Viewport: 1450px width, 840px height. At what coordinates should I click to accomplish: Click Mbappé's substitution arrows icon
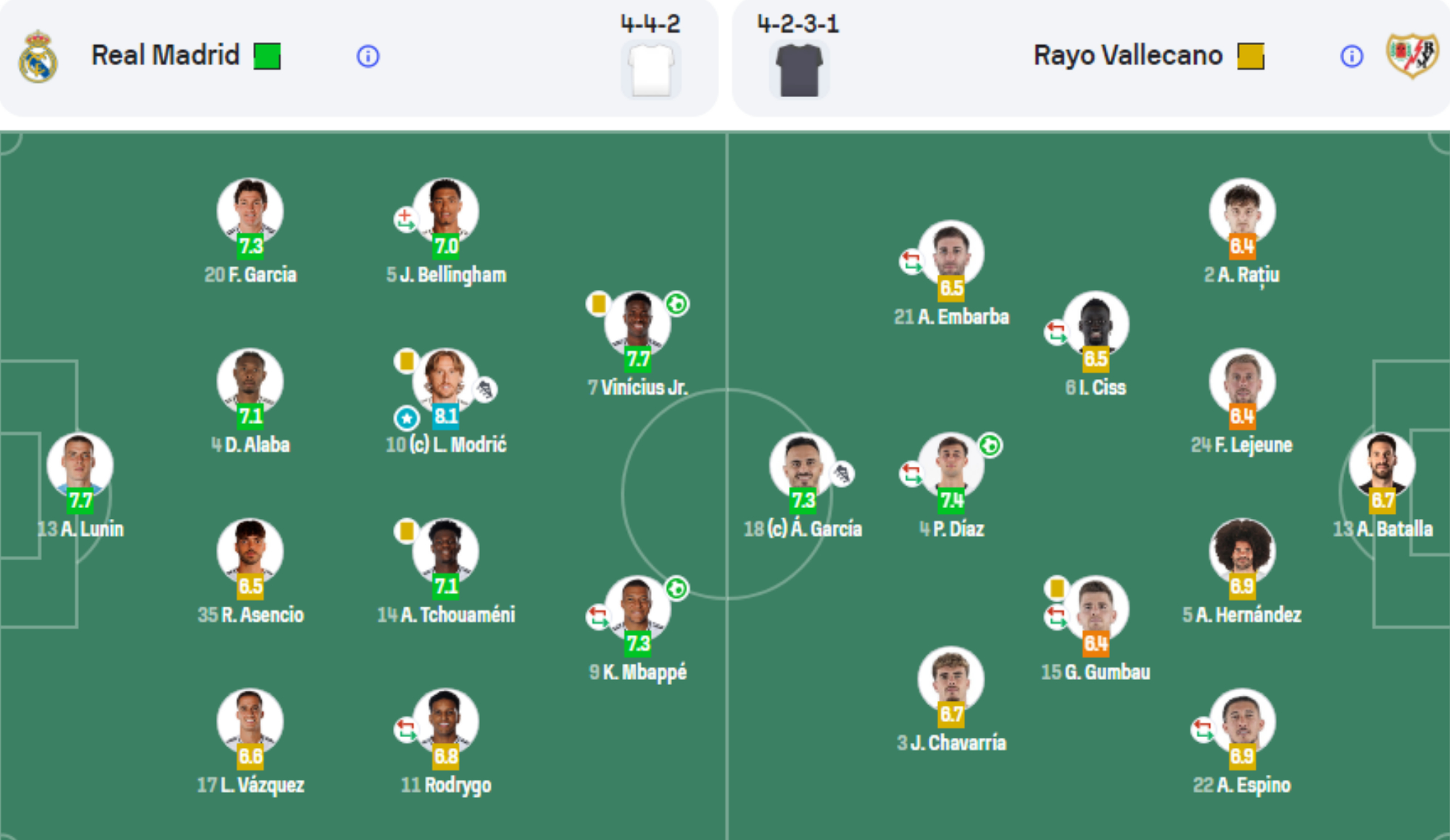598,617
